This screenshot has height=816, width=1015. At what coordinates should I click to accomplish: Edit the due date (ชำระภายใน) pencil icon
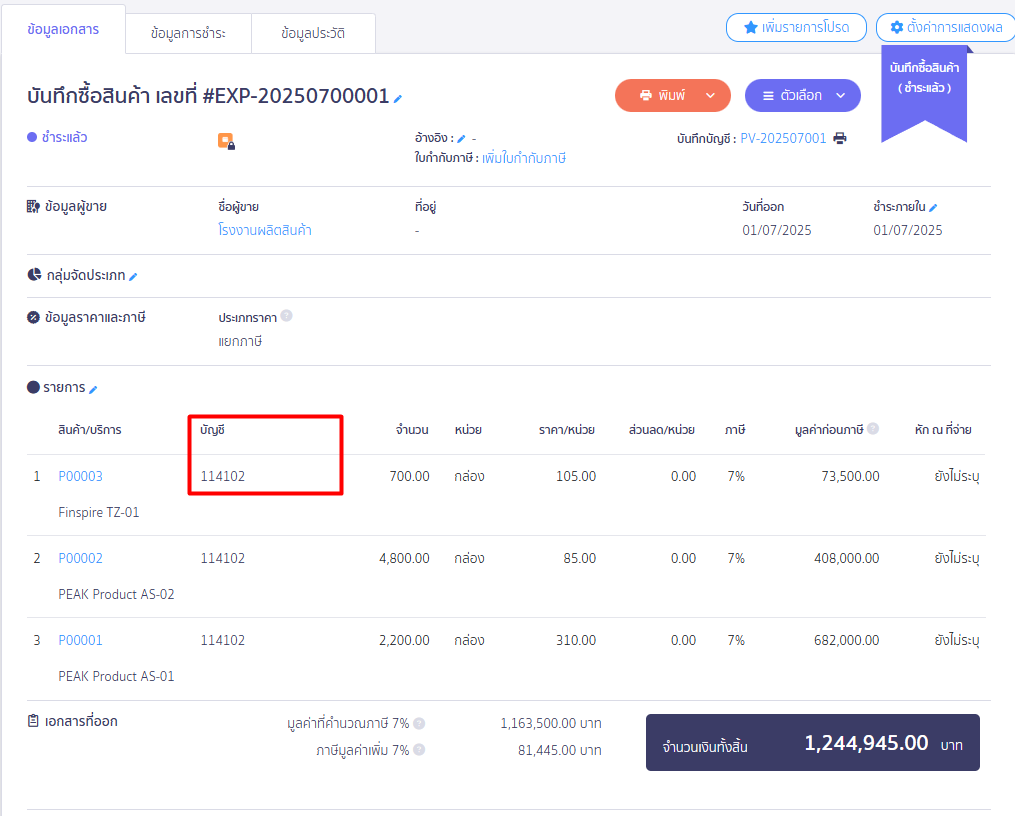tap(933, 208)
